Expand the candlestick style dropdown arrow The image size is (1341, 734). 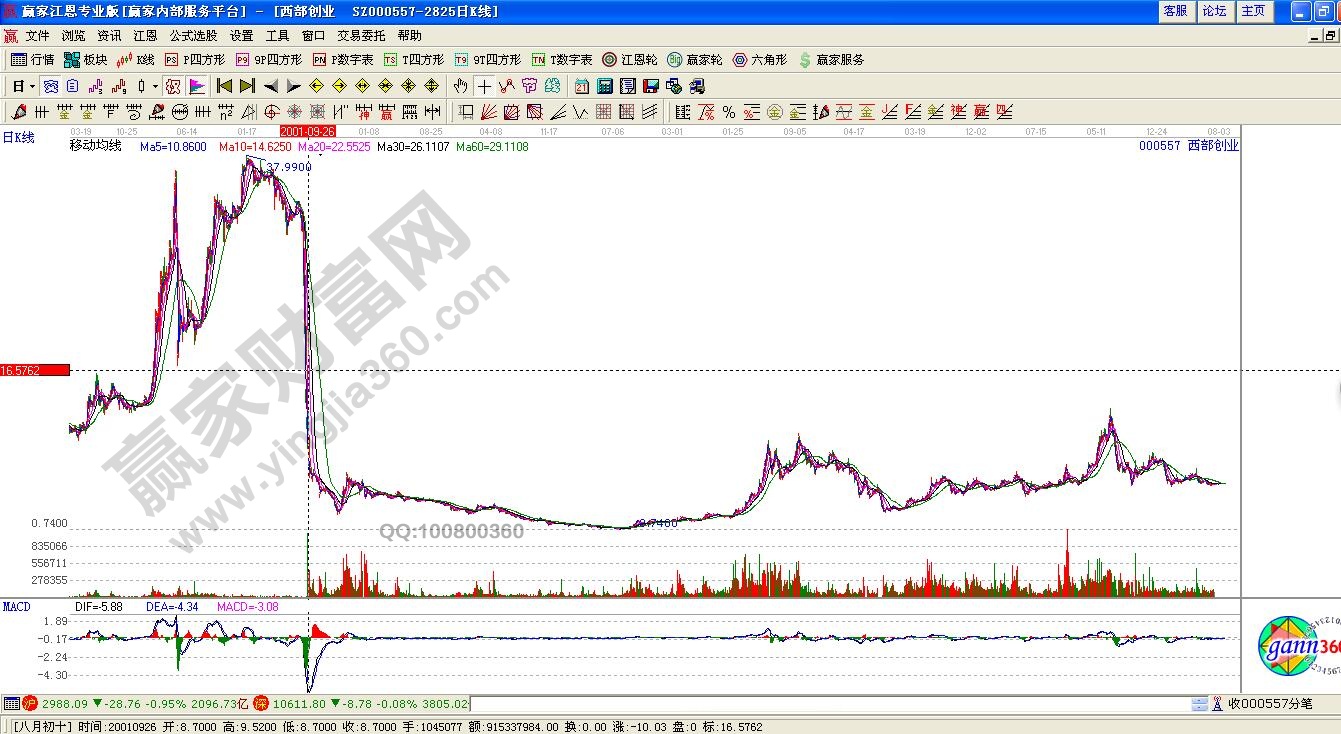point(155,86)
